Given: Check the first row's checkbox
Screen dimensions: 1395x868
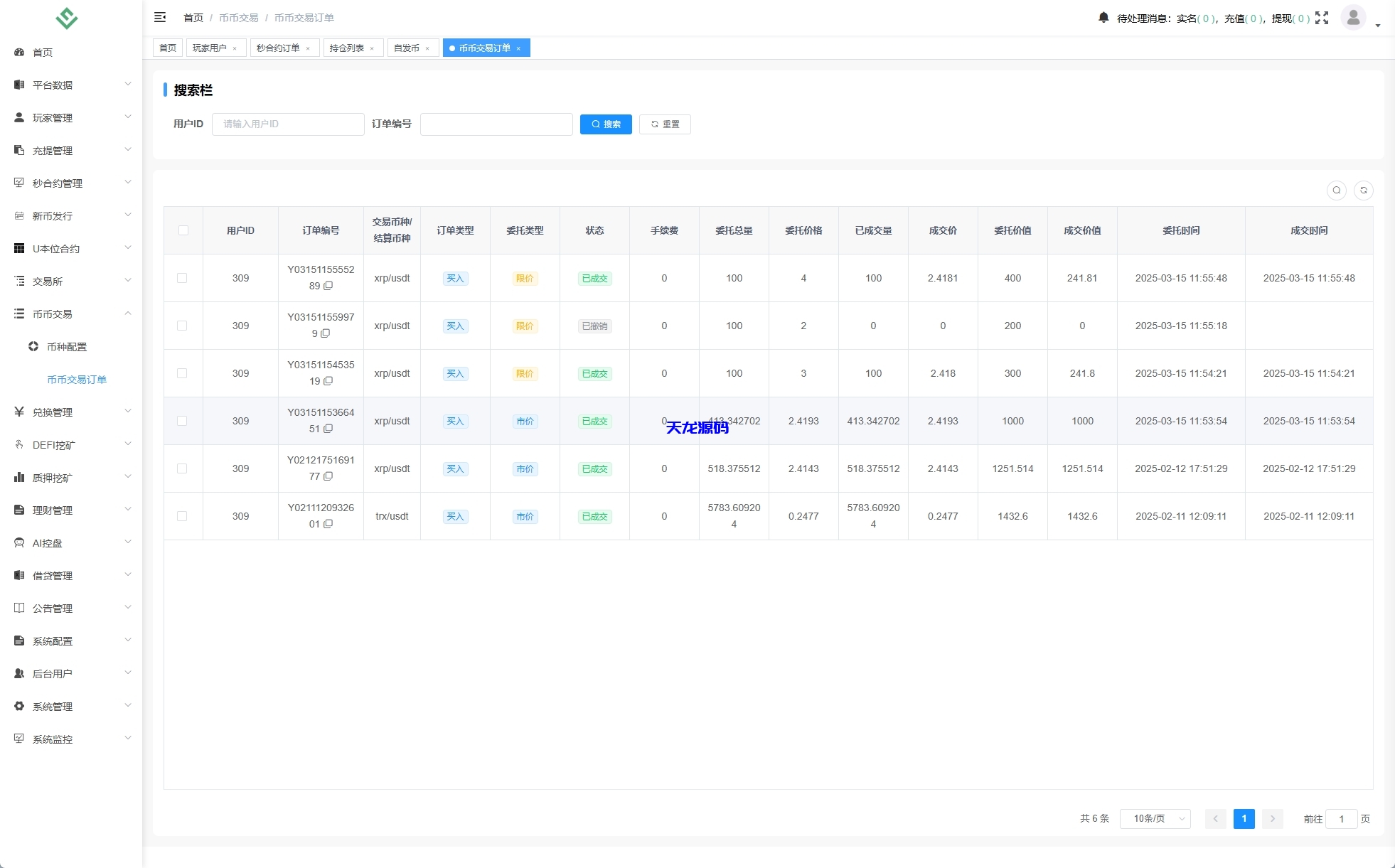Looking at the screenshot, I should click(182, 278).
